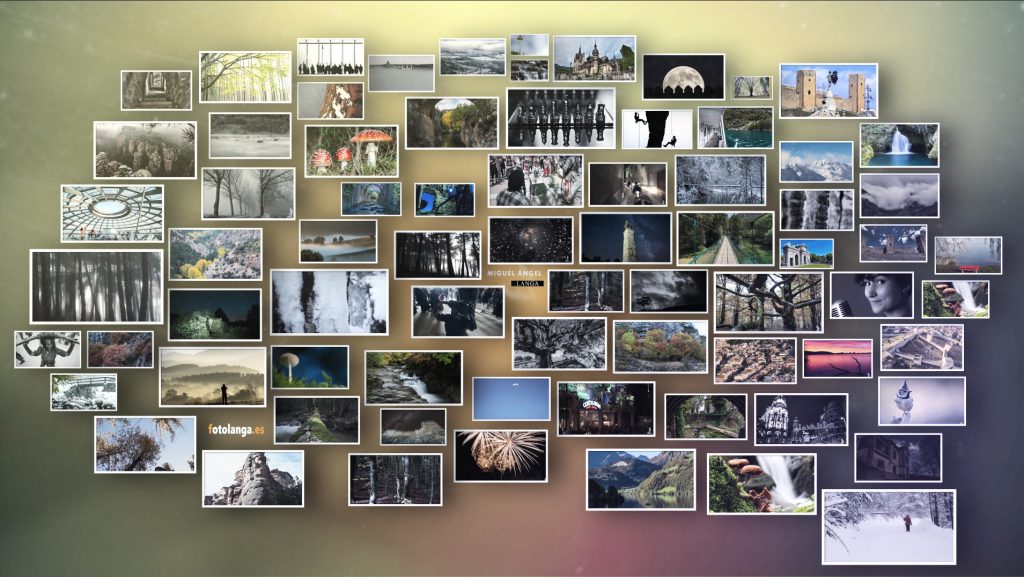
Task: View the forest suspension footbridge photo
Action: 725,238
